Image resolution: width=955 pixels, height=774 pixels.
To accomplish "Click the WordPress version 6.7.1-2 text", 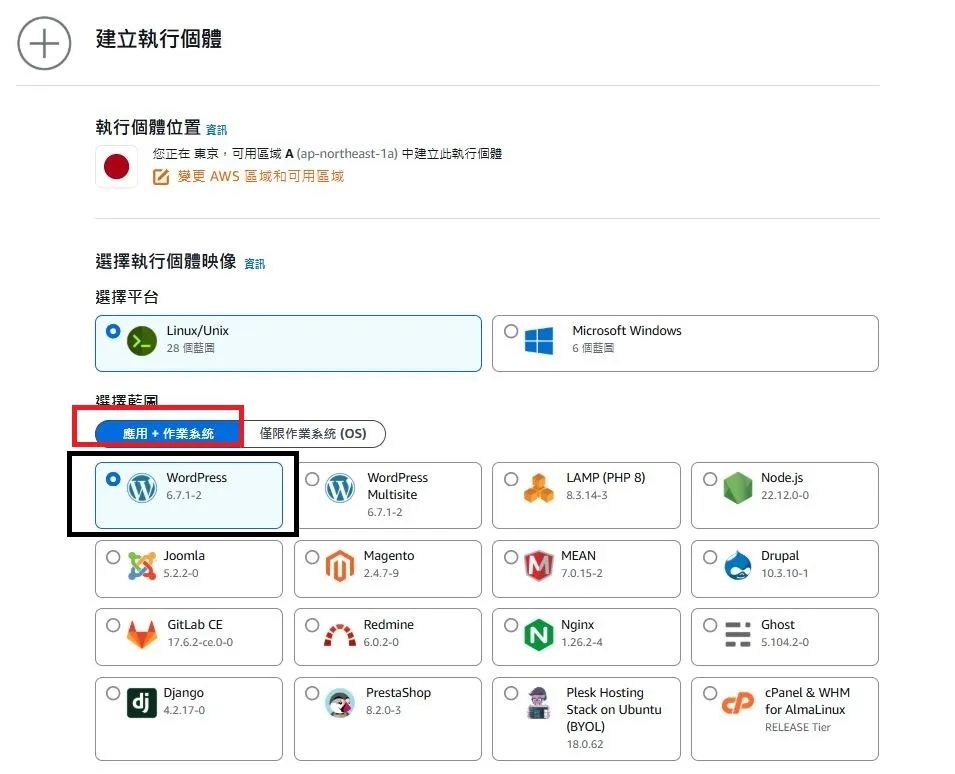I will [184, 496].
